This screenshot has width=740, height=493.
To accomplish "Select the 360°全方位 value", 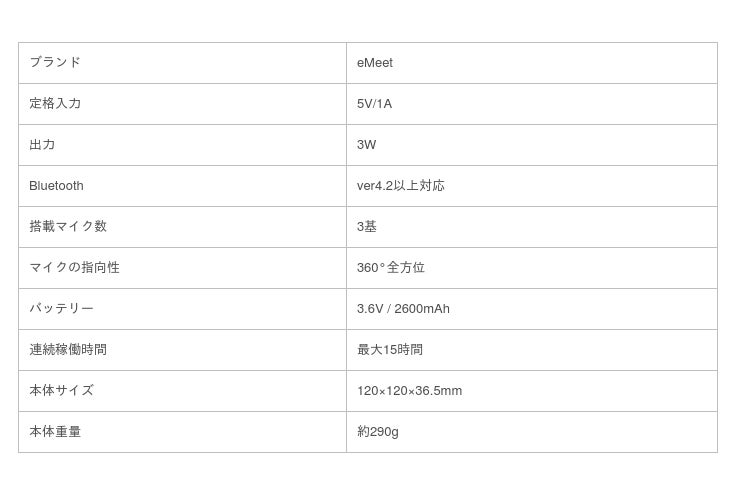I will [x=391, y=268].
